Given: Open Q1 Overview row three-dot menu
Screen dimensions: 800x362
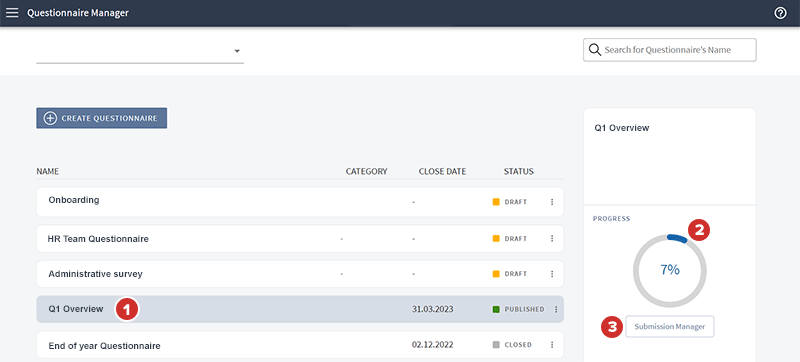Looking at the screenshot, I should point(556,309).
